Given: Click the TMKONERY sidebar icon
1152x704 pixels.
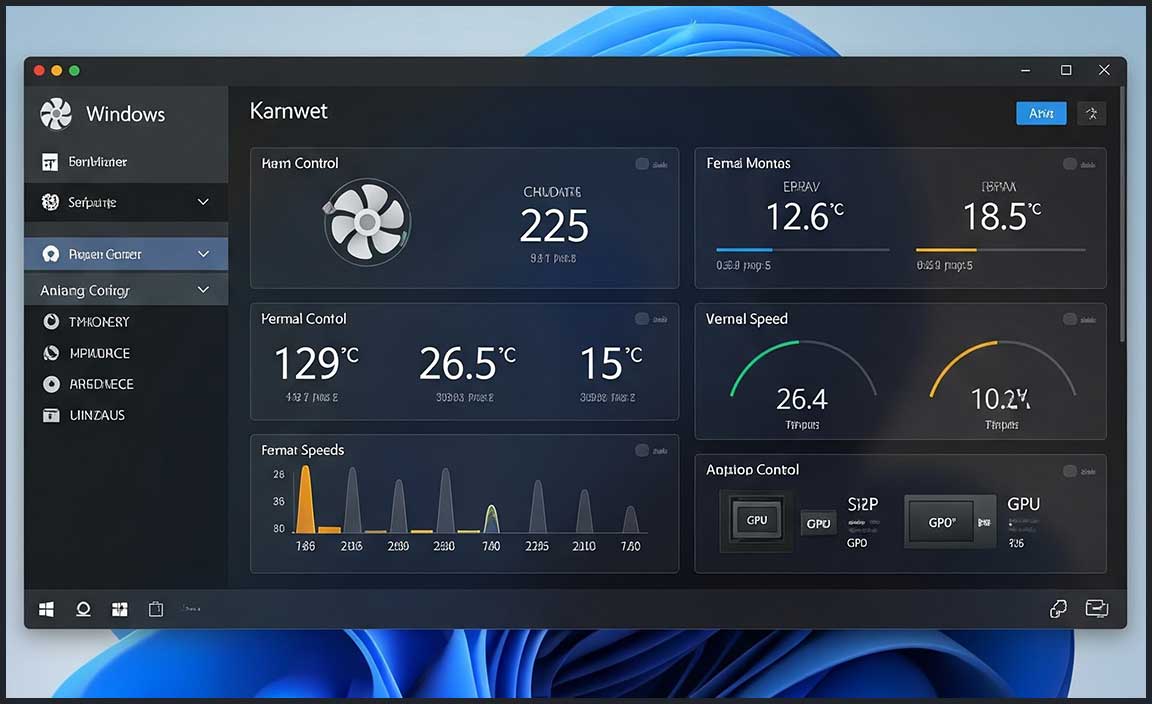Looking at the screenshot, I should pos(51,321).
